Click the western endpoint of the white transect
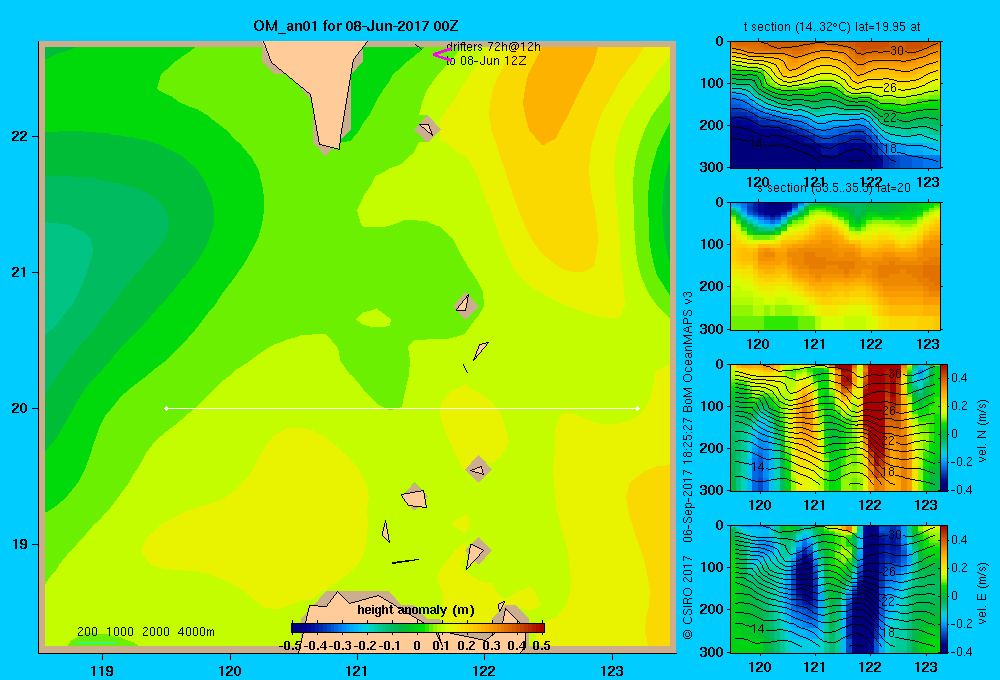Viewport: 1000px width, 680px height. [166, 408]
